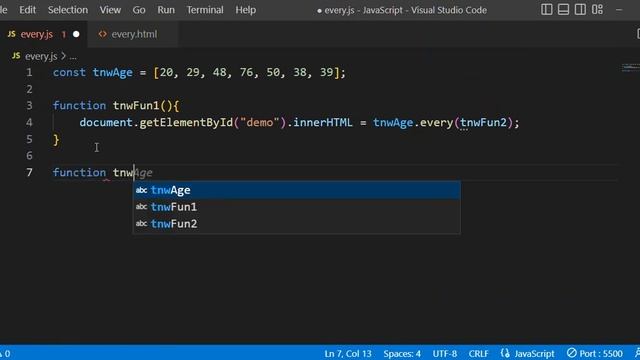Switch to the every.html tab
Image resolution: width=640 pixels, height=360 pixels.
click(x=133, y=34)
